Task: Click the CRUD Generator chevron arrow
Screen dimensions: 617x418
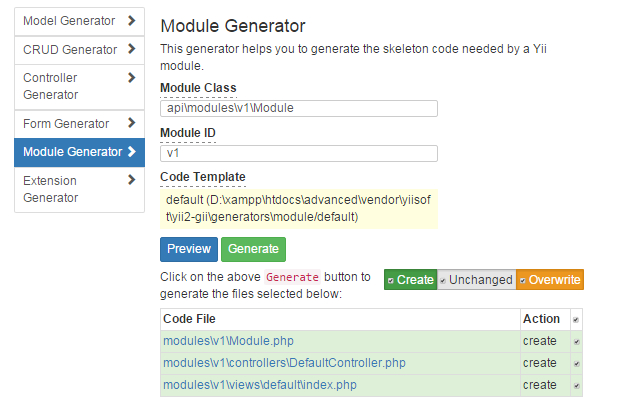Action: click(133, 49)
